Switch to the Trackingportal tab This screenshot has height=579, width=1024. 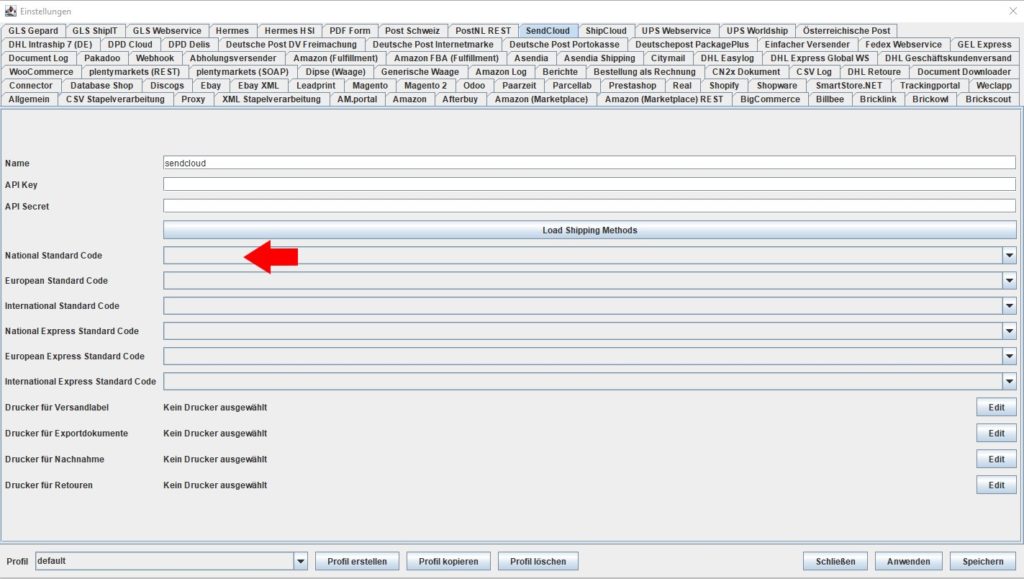coord(929,86)
